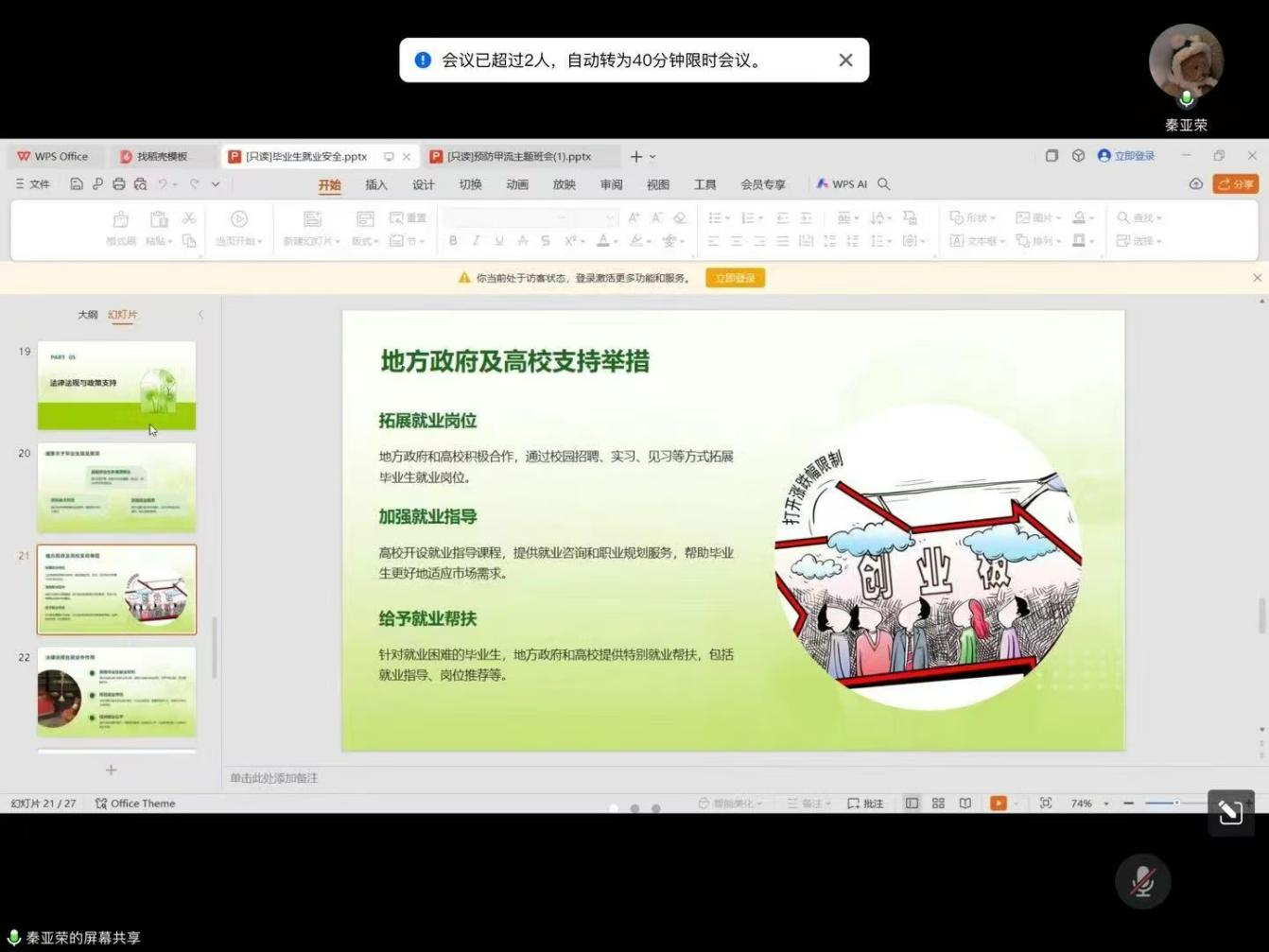Image resolution: width=1269 pixels, height=952 pixels.
Task: Select slide 22 thumbnail
Action: coord(116,691)
